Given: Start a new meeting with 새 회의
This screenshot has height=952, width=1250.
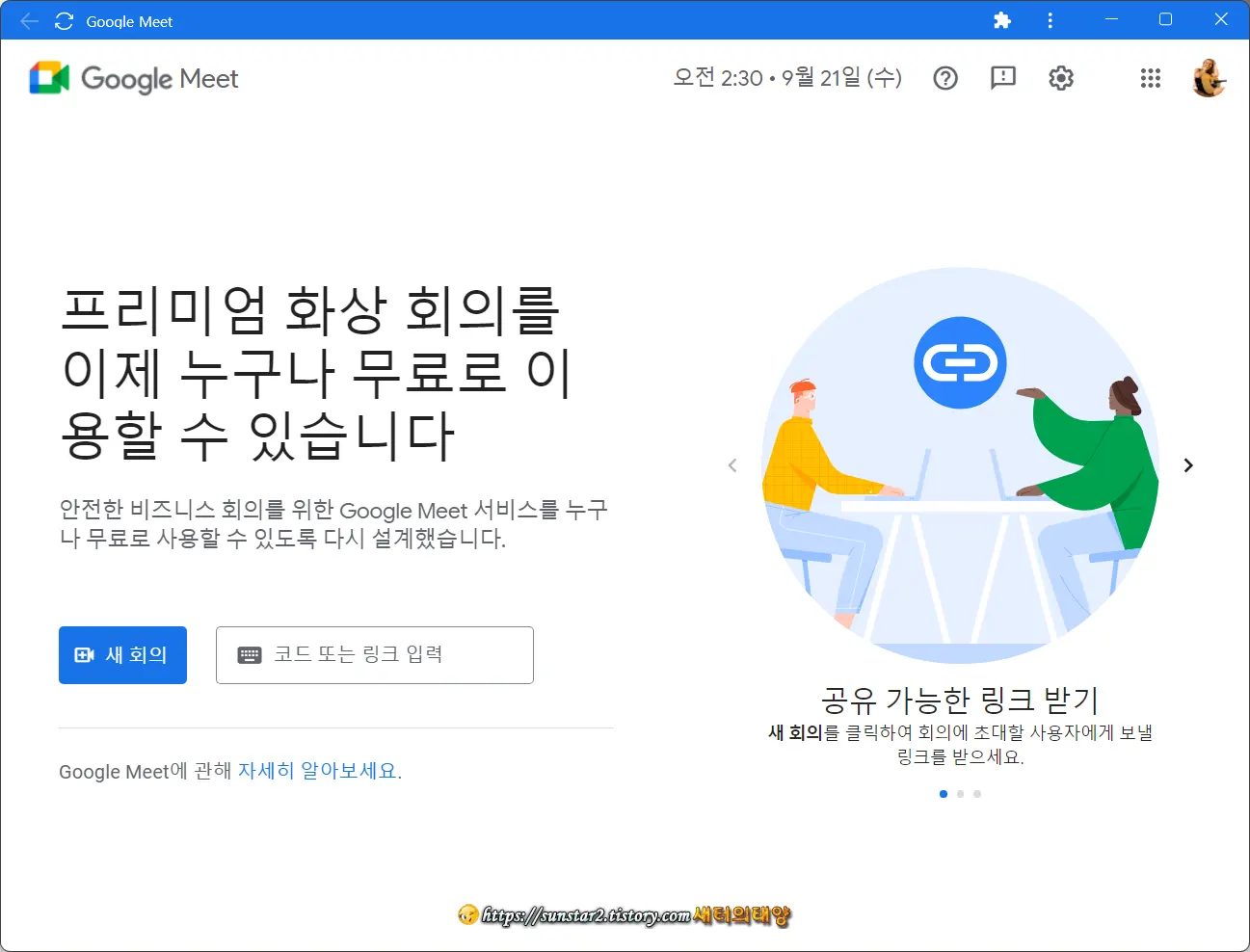Looking at the screenshot, I should coord(122,655).
